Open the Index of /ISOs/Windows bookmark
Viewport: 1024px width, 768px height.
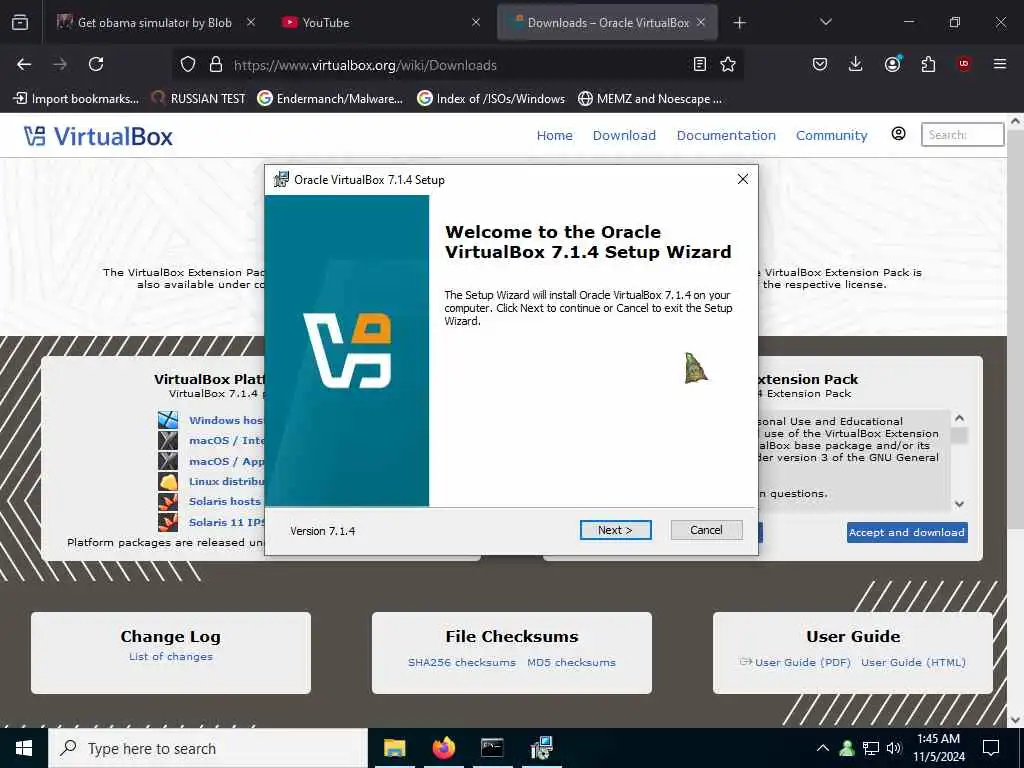coord(491,99)
